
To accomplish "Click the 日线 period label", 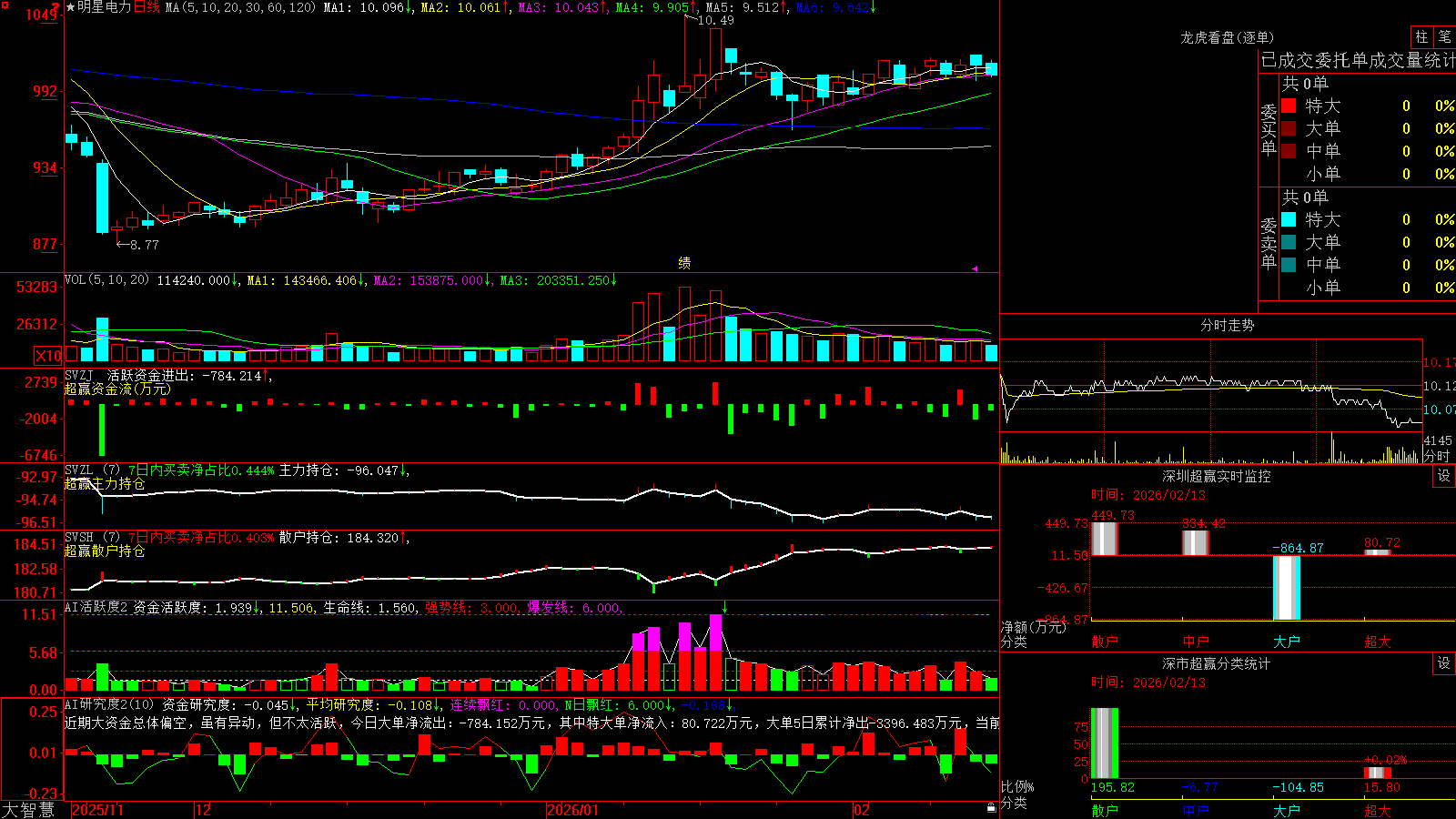I will click(x=147, y=7).
